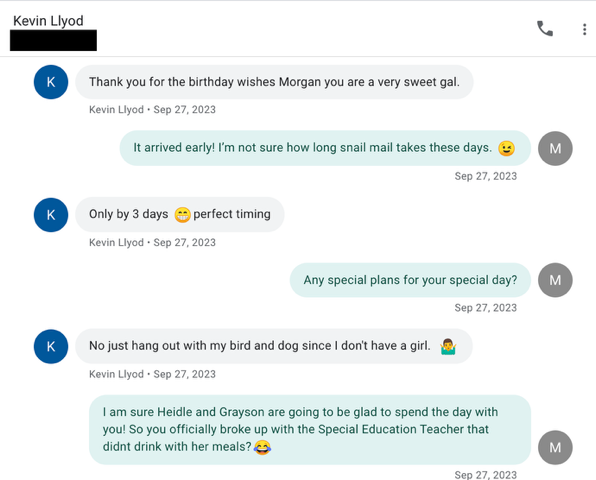Select the Heidle and Grayson message bubble
596x480 pixels.
click(310, 429)
